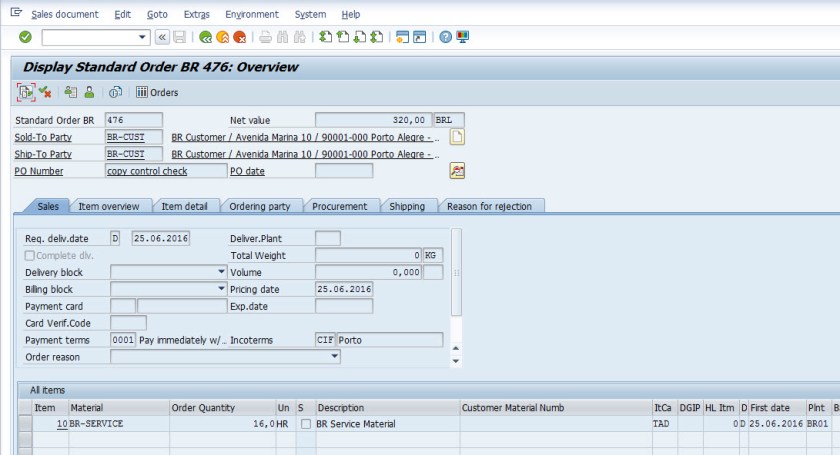Image resolution: width=840 pixels, height=455 pixels.
Task: Tick the S checkbox for item 10
Action: click(305, 424)
